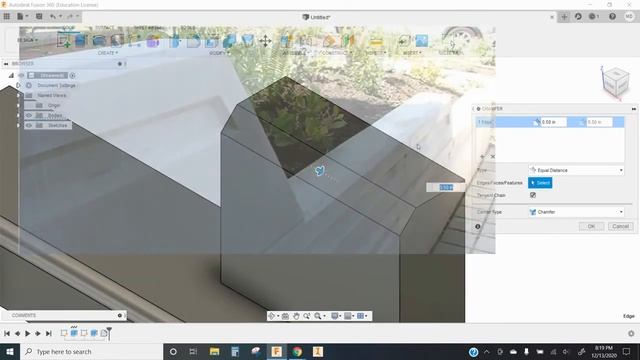Open the INSPECT menu
This screenshot has height=360, width=640.
pos(376,53)
